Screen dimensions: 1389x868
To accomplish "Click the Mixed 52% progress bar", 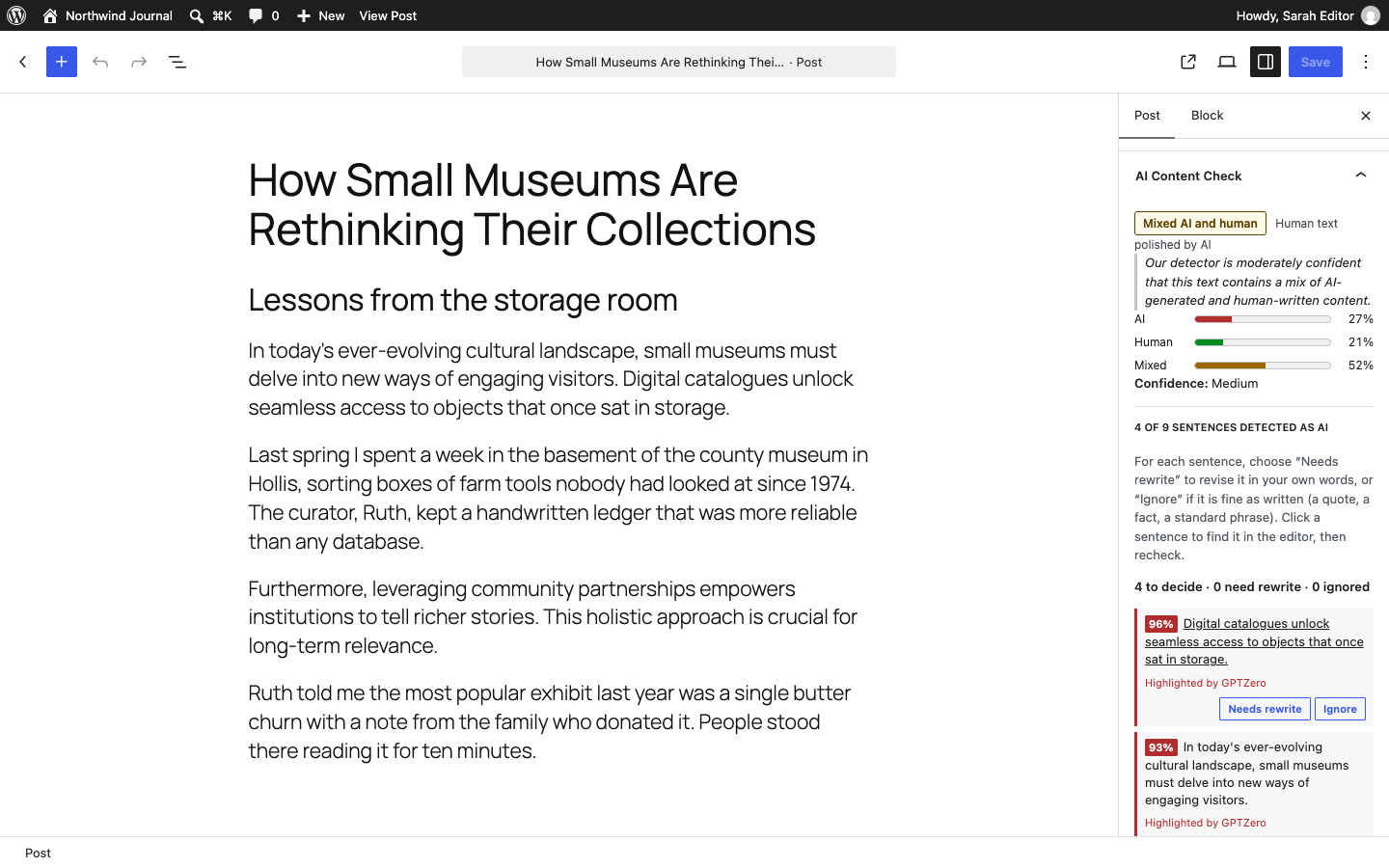I will 1263,366.
